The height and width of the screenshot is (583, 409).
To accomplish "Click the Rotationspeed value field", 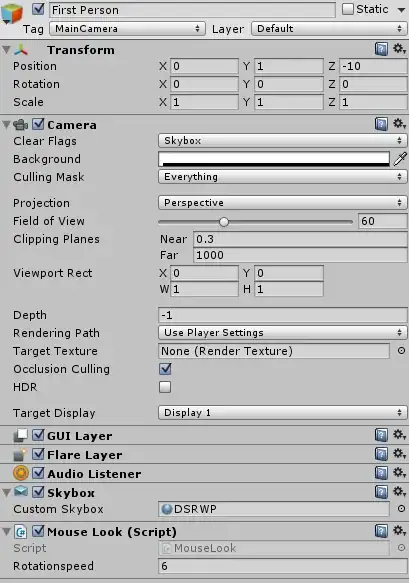I will click(283, 566).
